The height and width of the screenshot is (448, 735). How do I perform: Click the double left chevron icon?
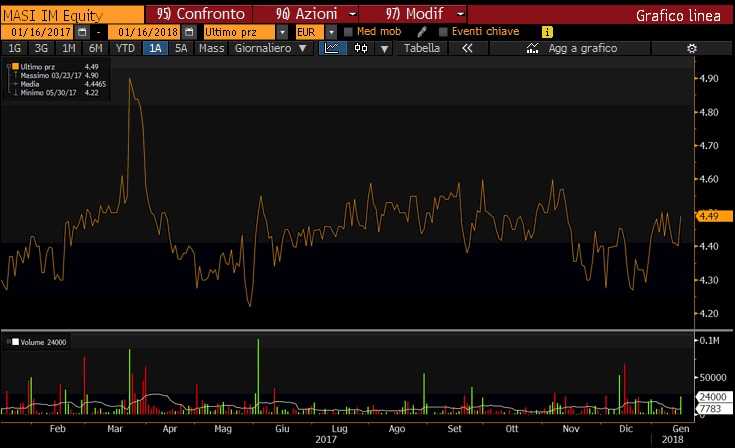(466, 48)
